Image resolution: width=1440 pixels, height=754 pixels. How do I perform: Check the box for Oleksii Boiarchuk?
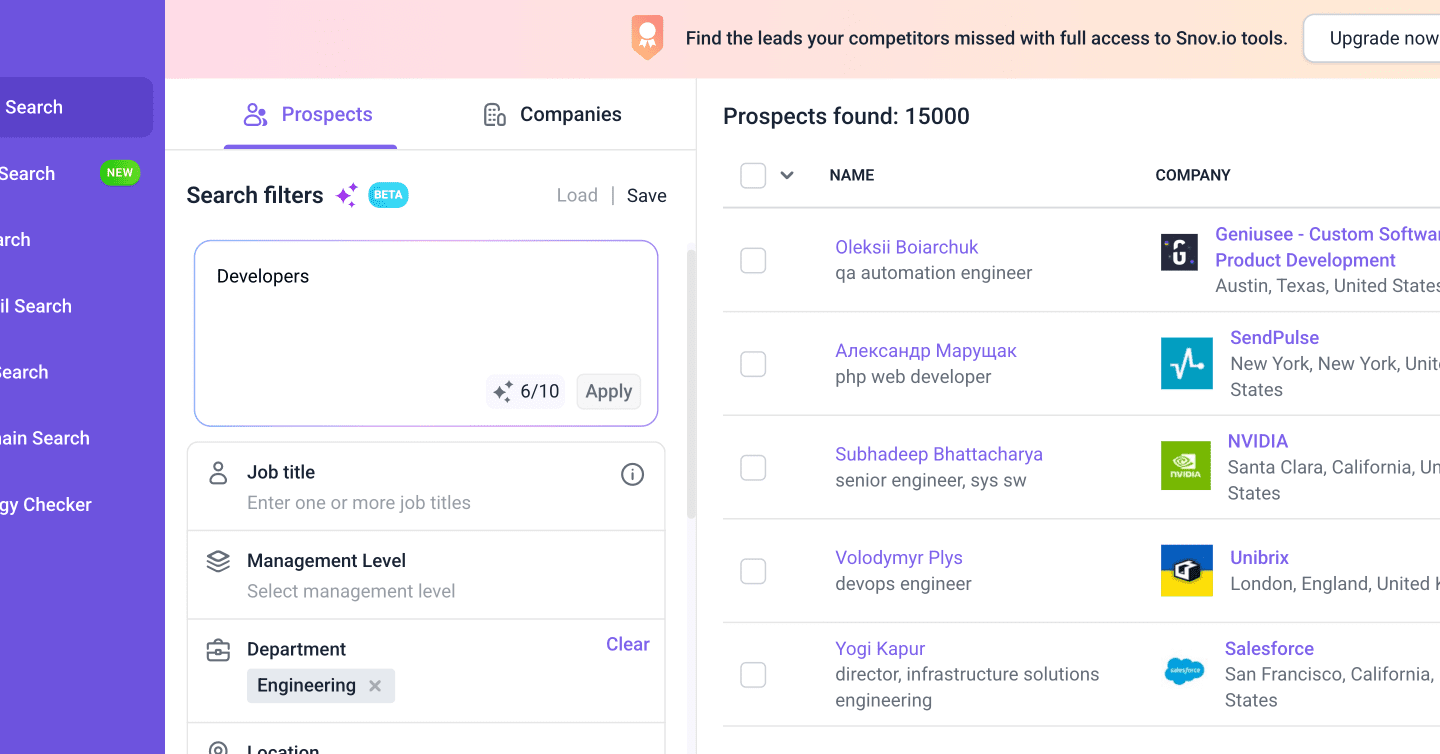coord(753,261)
